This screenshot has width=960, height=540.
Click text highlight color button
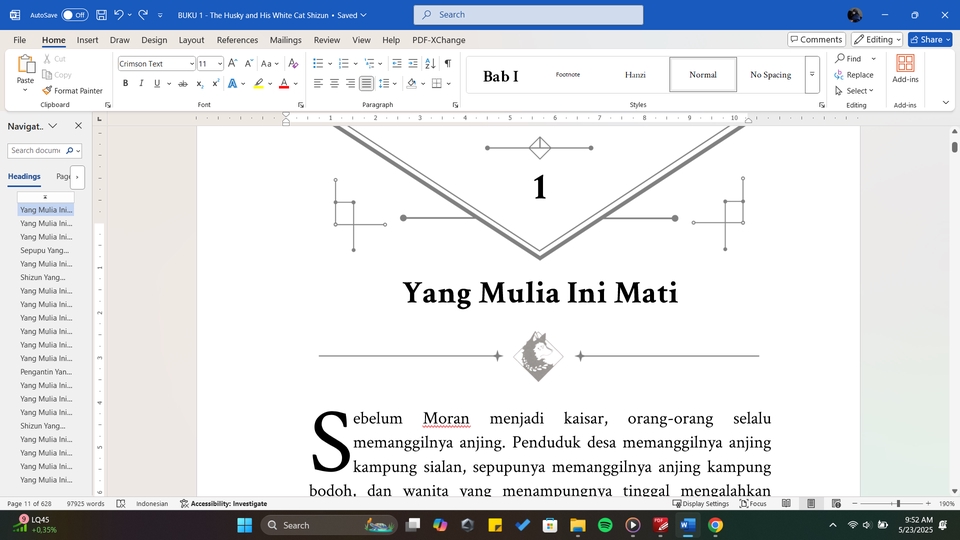(x=259, y=83)
